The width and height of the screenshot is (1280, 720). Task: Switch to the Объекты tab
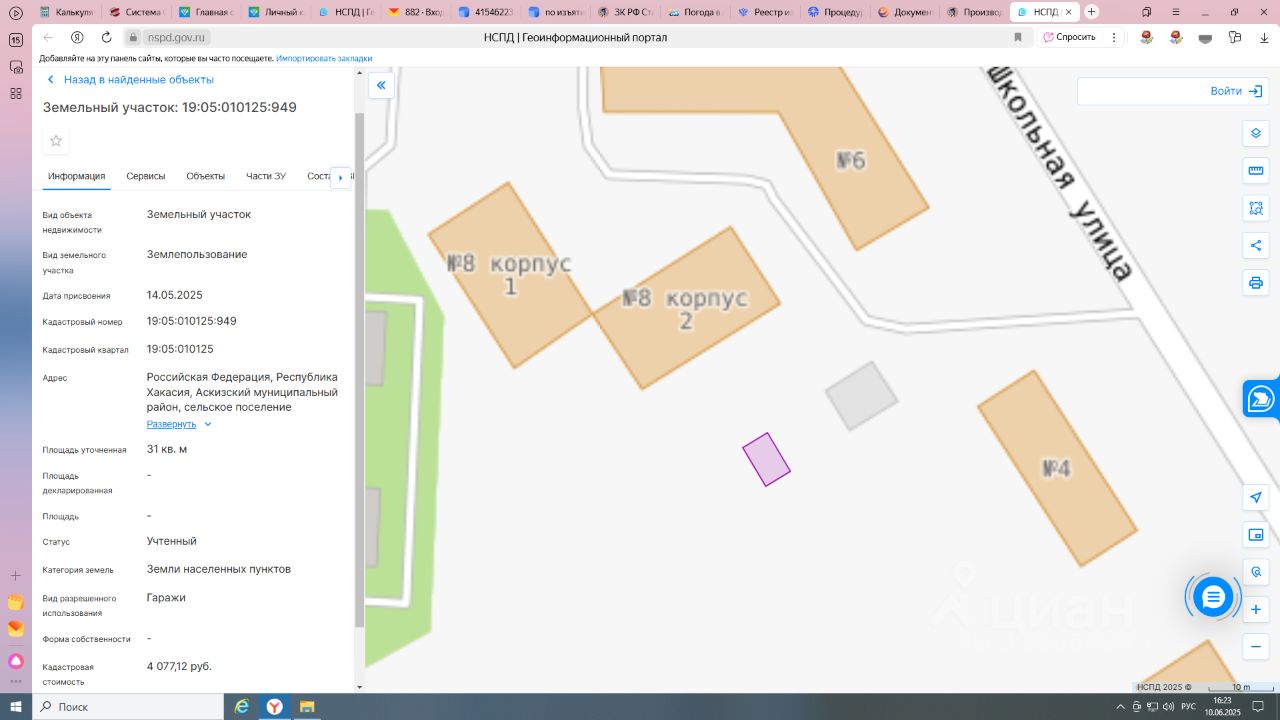[205, 176]
